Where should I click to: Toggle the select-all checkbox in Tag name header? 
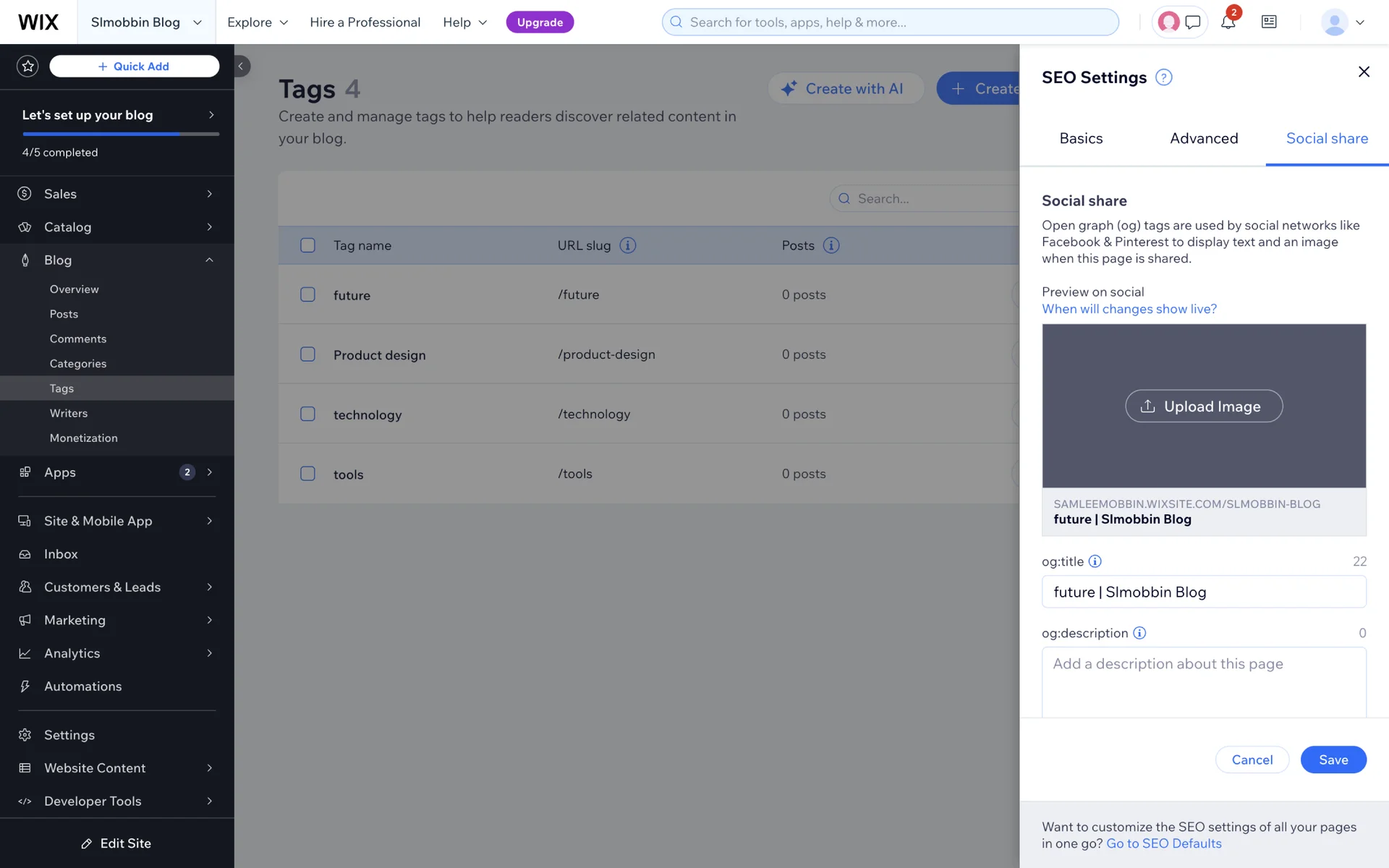pos(307,245)
